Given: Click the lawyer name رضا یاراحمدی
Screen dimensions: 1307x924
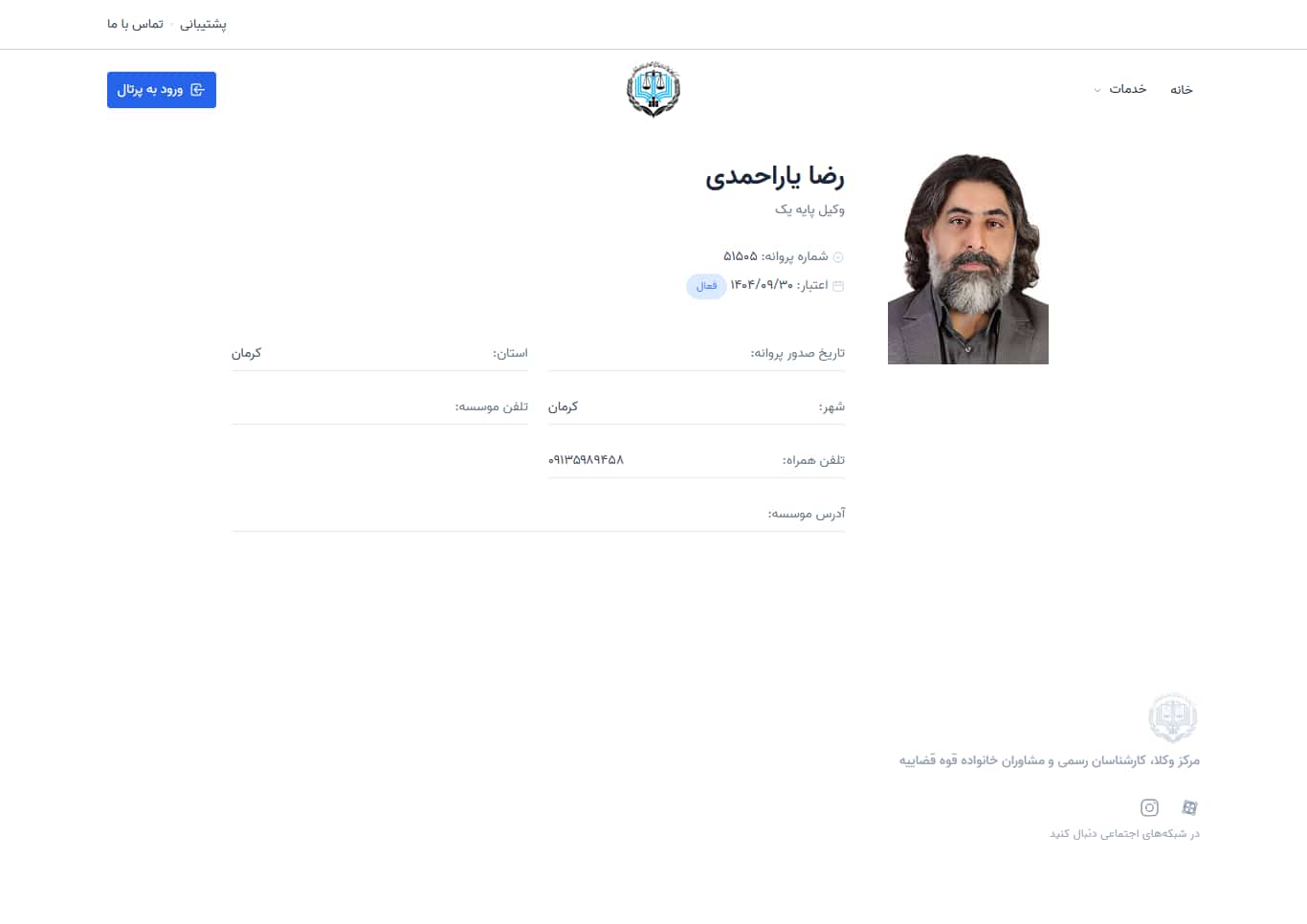Looking at the screenshot, I should pyautogui.click(x=775, y=177).
